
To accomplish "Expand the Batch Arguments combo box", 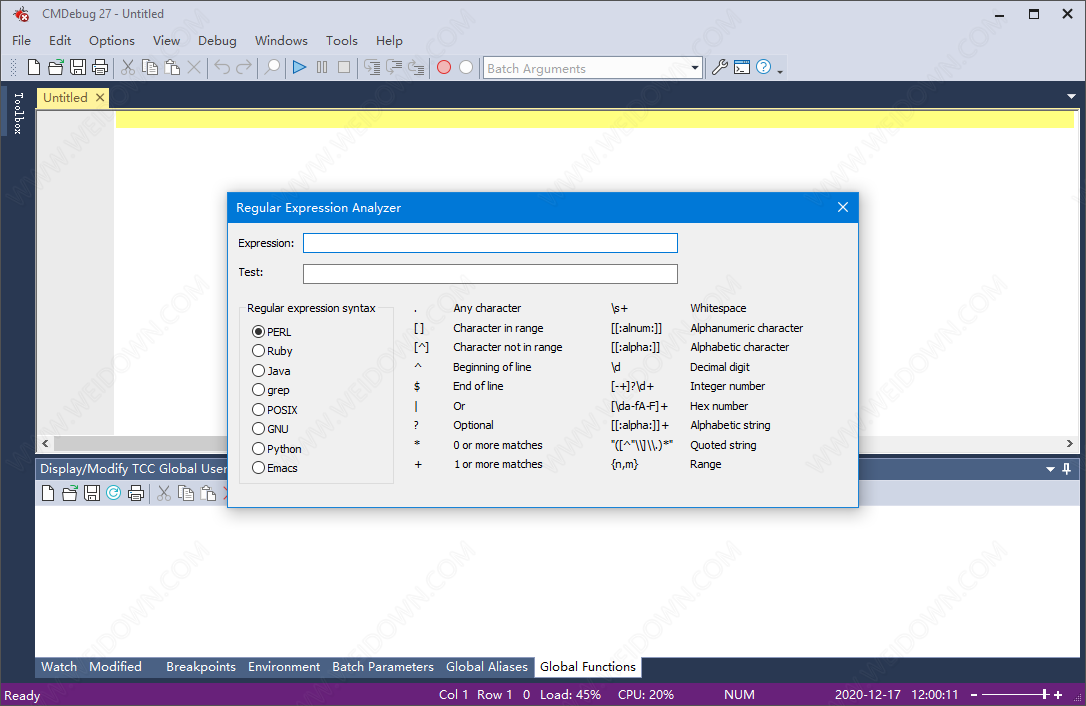I will (695, 68).
